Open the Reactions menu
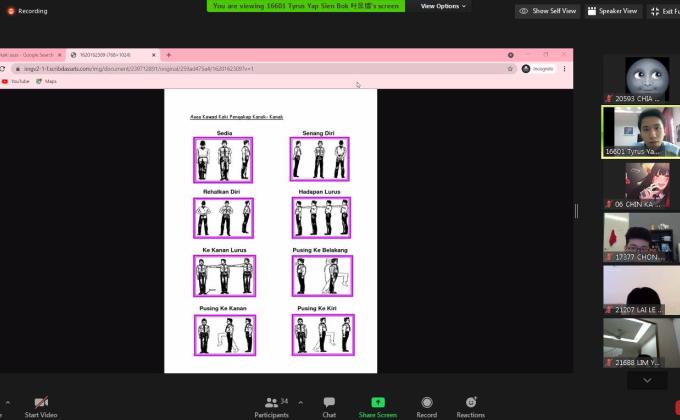680x420 pixels. click(470, 402)
